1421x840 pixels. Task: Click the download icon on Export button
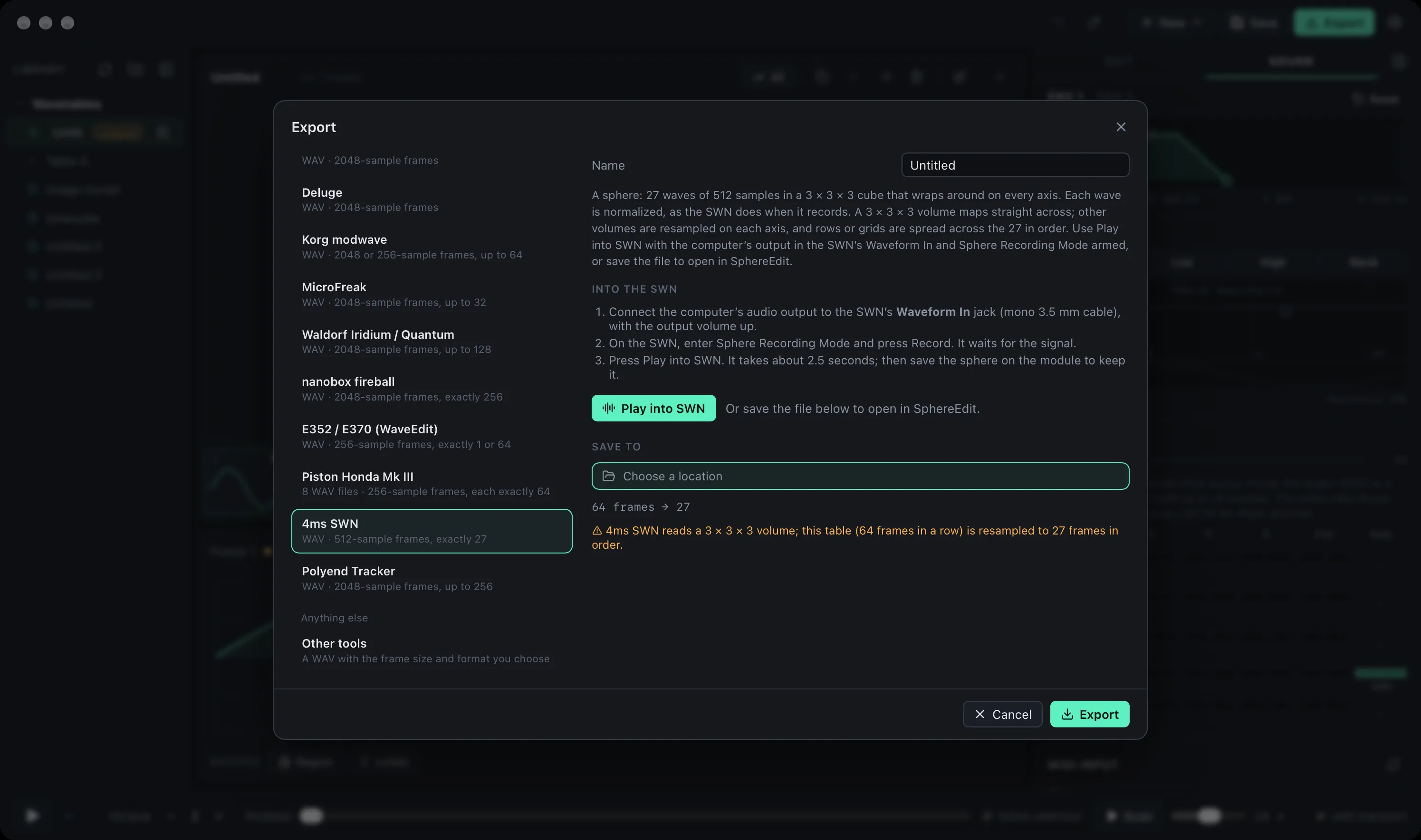[1067, 715]
